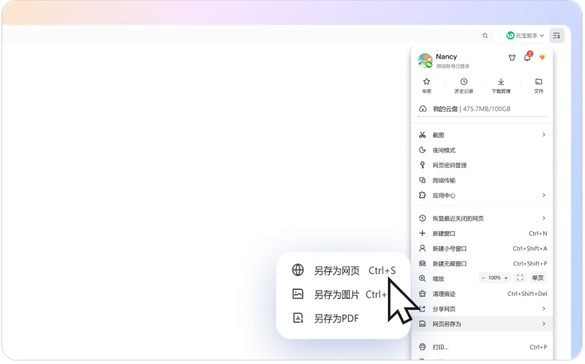Open 网页密码管理 password manager
Viewport: 585px width, 364px height.
482,165
